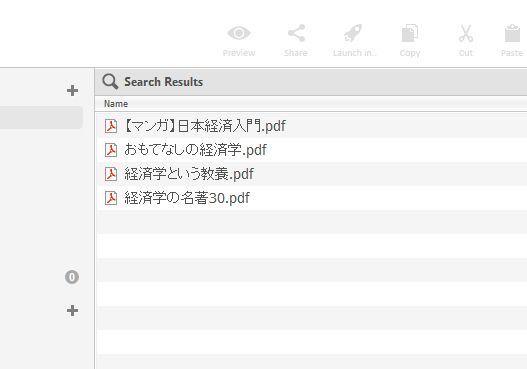Click the Paste clipboard icon
Image resolution: width=527 pixels, height=369 pixels.
[x=512, y=33]
